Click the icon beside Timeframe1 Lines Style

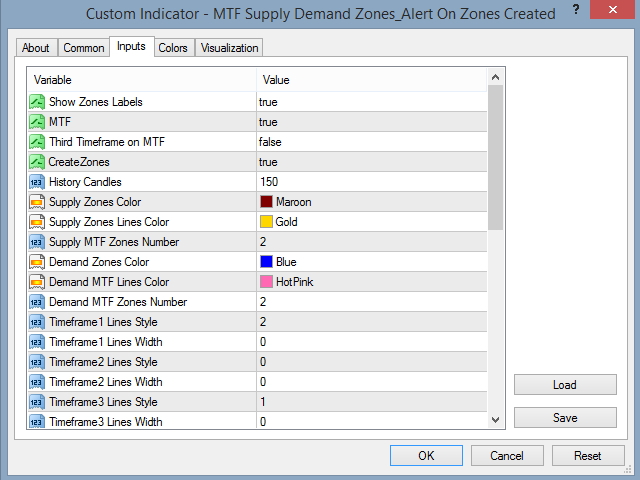pyautogui.click(x=37, y=322)
